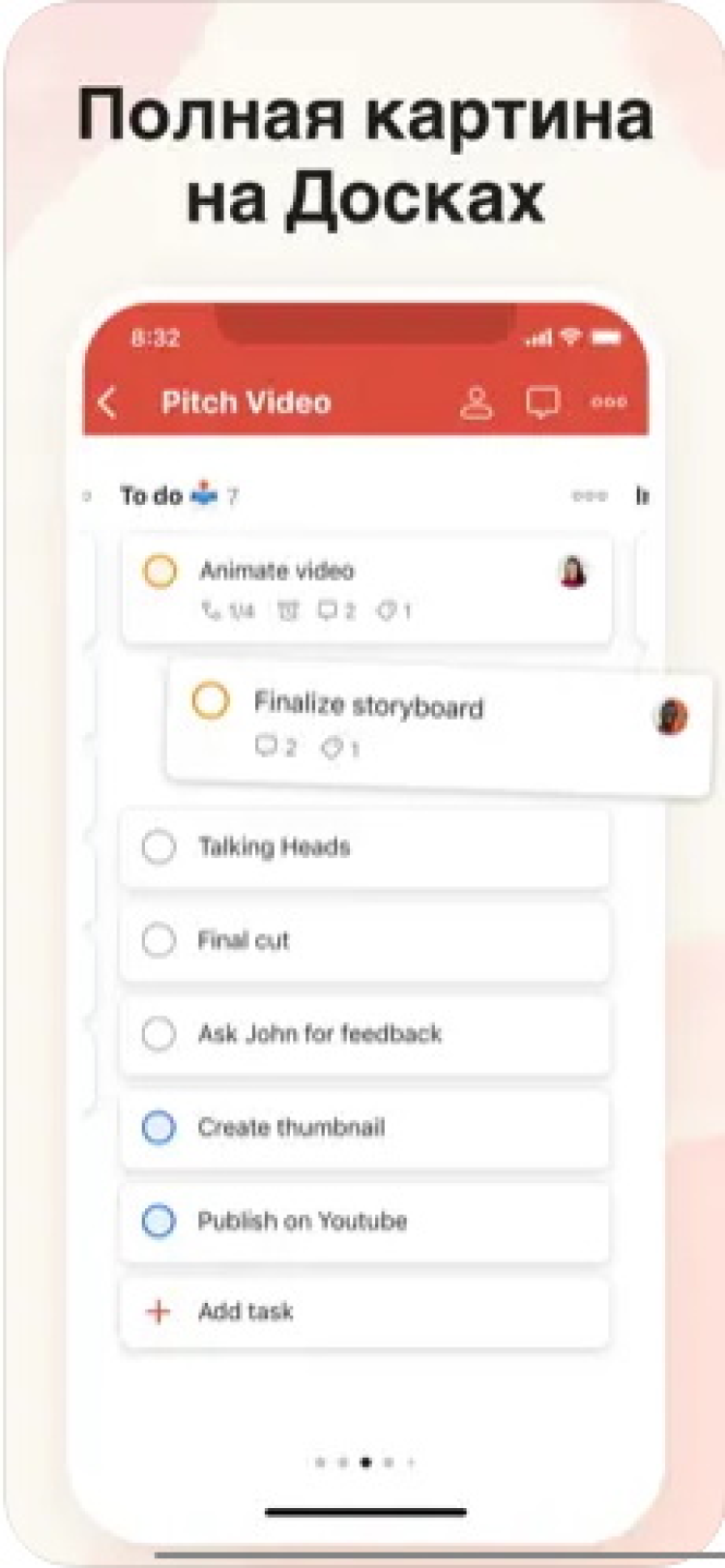Image resolution: width=725 pixels, height=1568 pixels.
Task: Check off the Talking Heads task
Action: [x=159, y=847]
